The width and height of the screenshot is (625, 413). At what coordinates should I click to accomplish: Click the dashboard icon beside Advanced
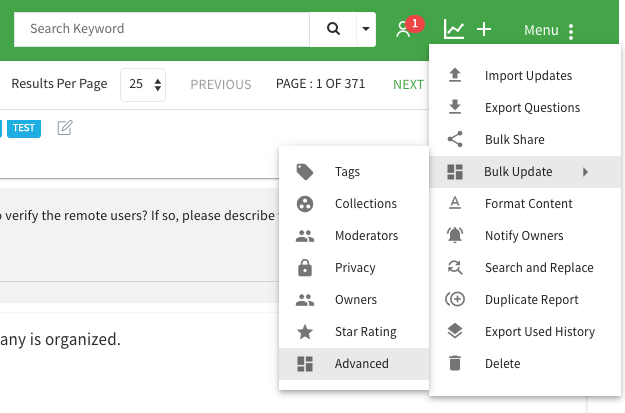pyautogui.click(x=305, y=364)
